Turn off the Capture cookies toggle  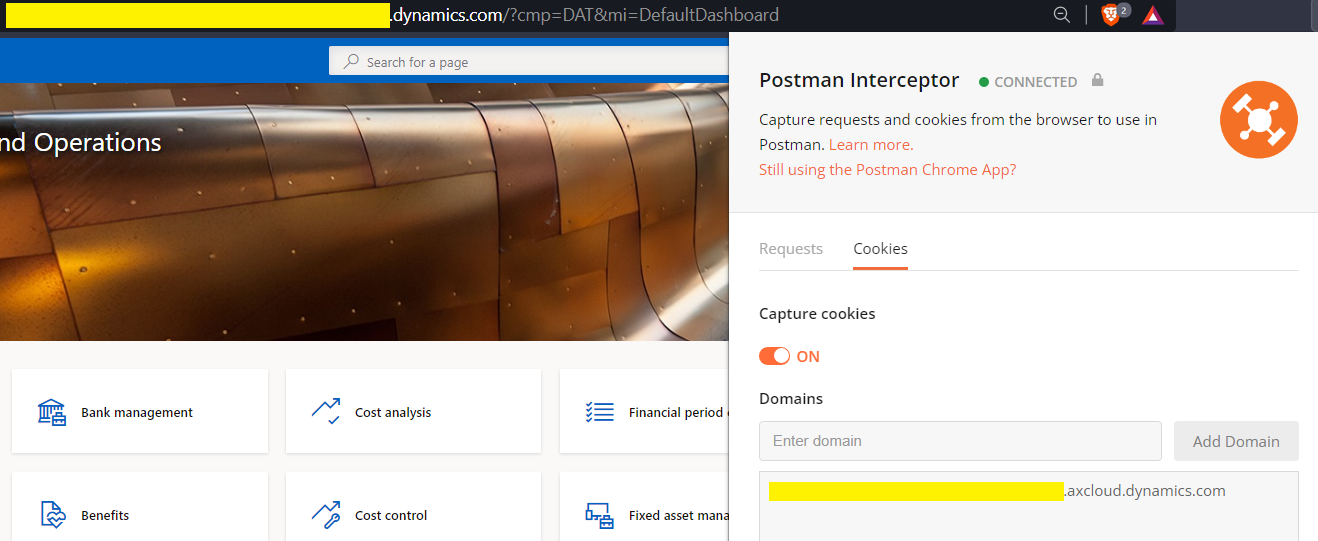774,356
